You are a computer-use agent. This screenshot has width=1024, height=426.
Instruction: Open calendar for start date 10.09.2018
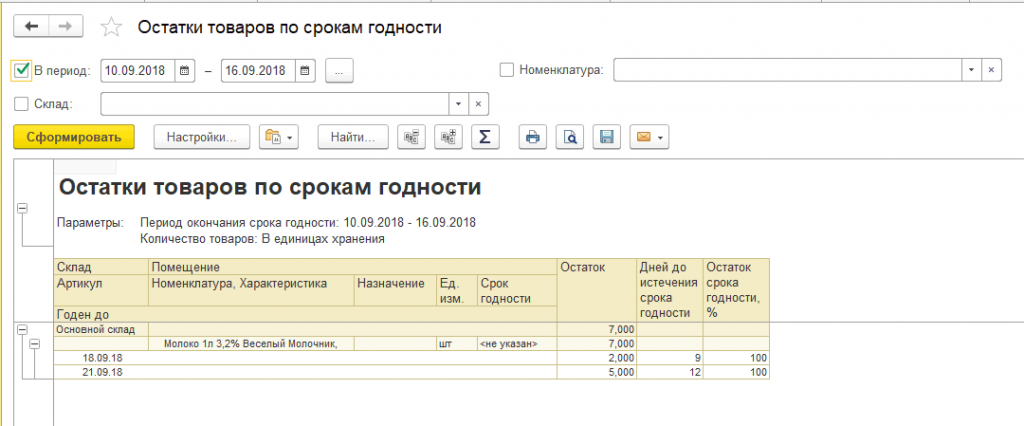pyautogui.click(x=184, y=71)
